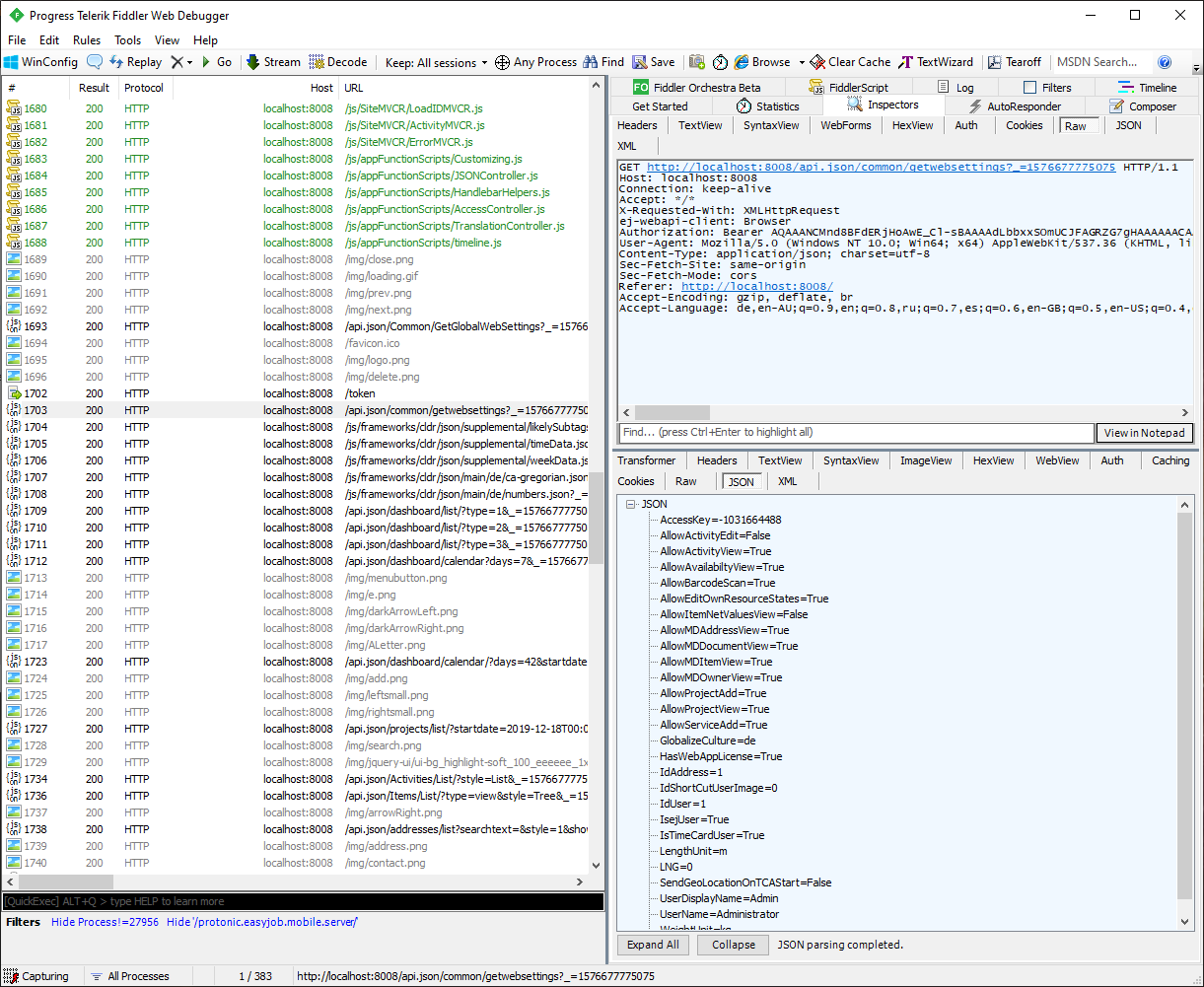Collapse the JSON root tree node
The image size is (1204, 987).
pos(630,504)
